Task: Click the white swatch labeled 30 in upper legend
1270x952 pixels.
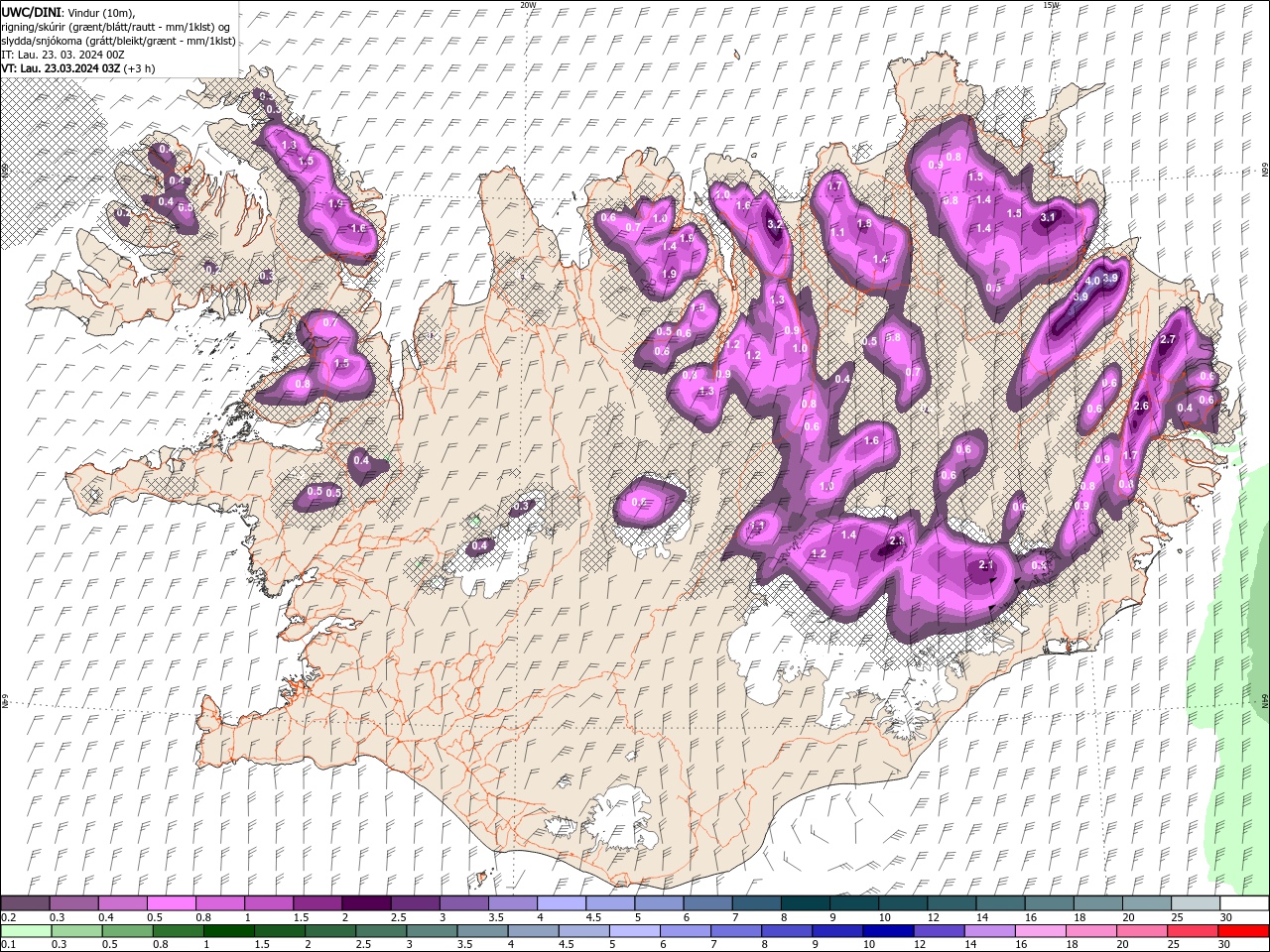Action: click(x=1244, y=903)
